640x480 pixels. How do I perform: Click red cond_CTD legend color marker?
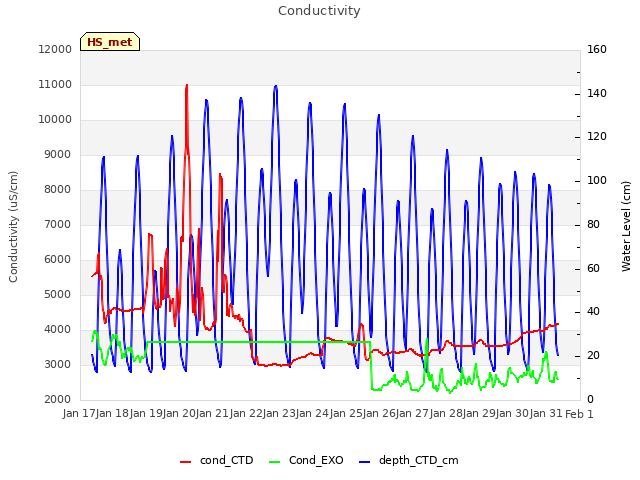185,462
